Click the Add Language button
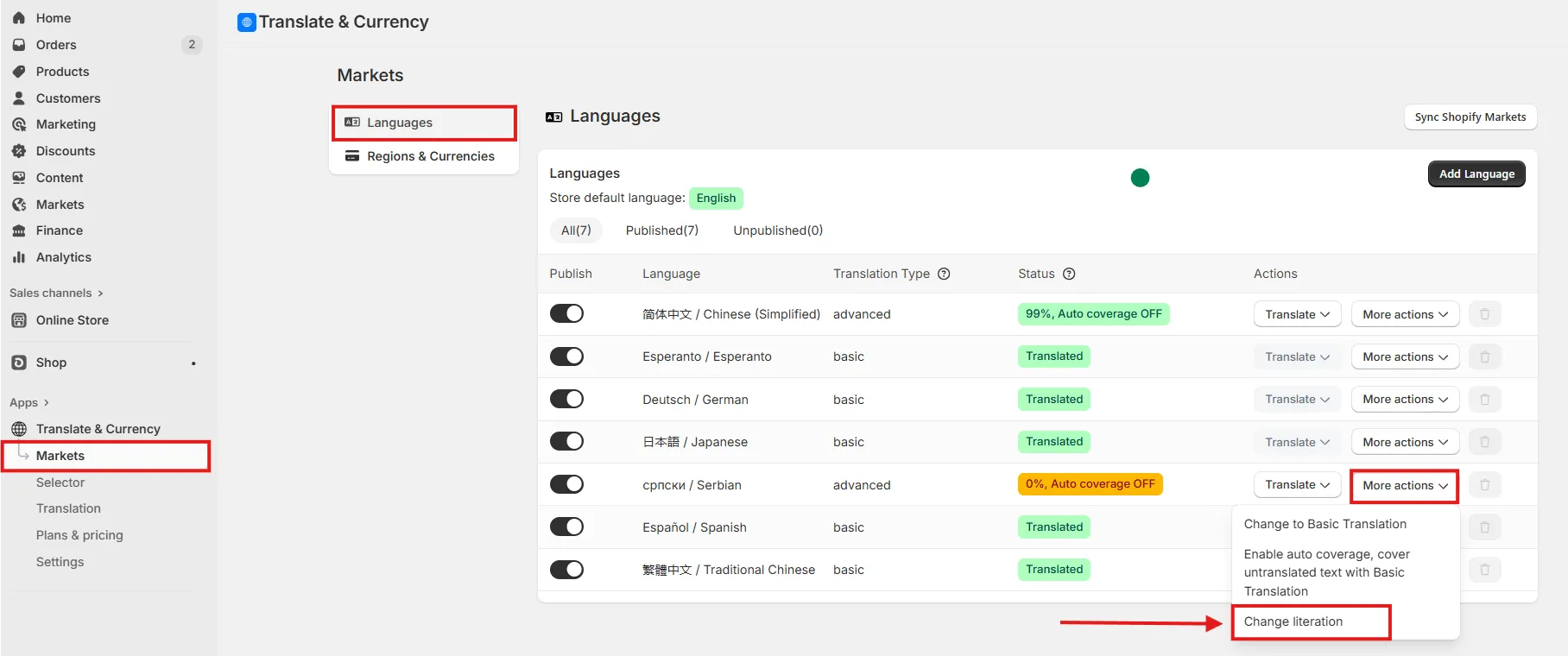The width and height of the screenshot is (1568, 656). 1476,173
